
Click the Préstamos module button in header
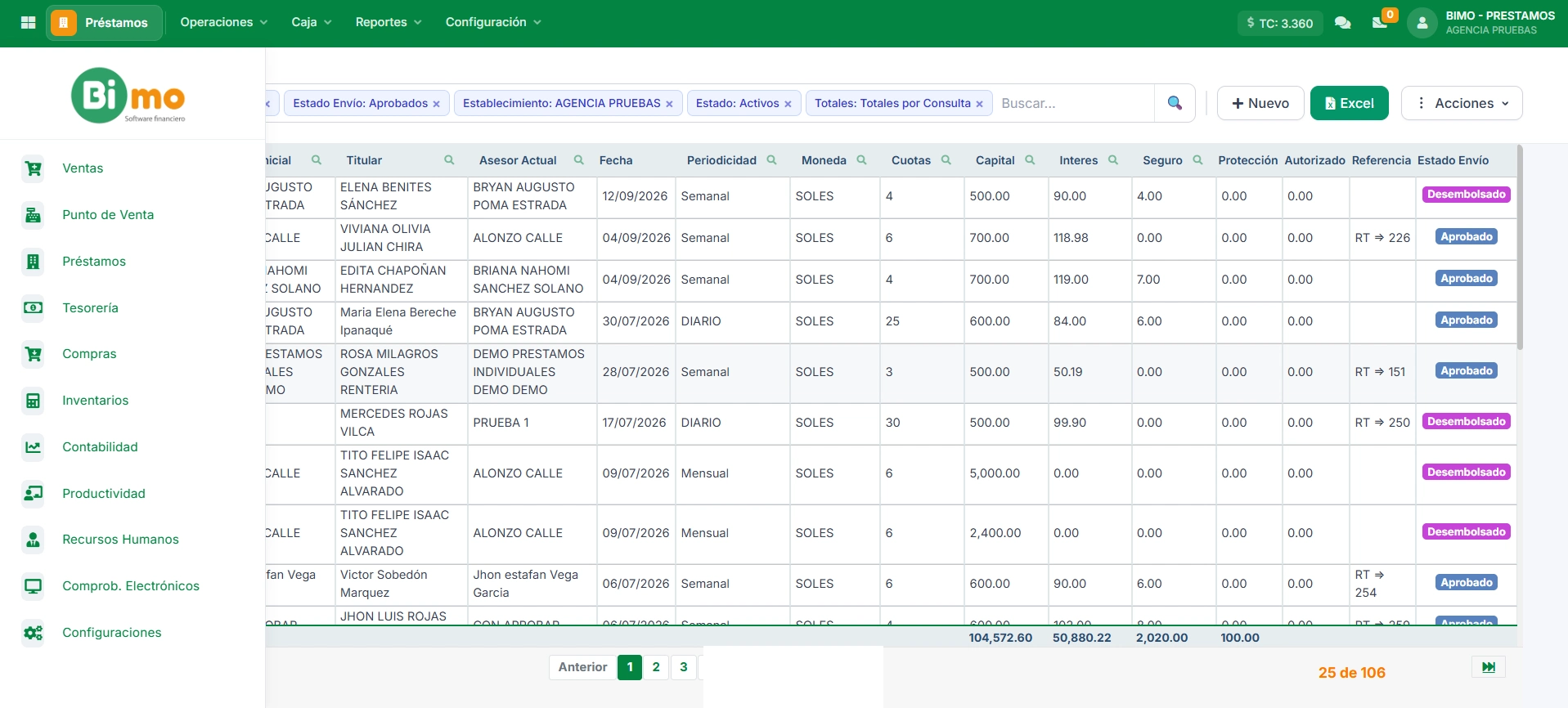(104, 22)
